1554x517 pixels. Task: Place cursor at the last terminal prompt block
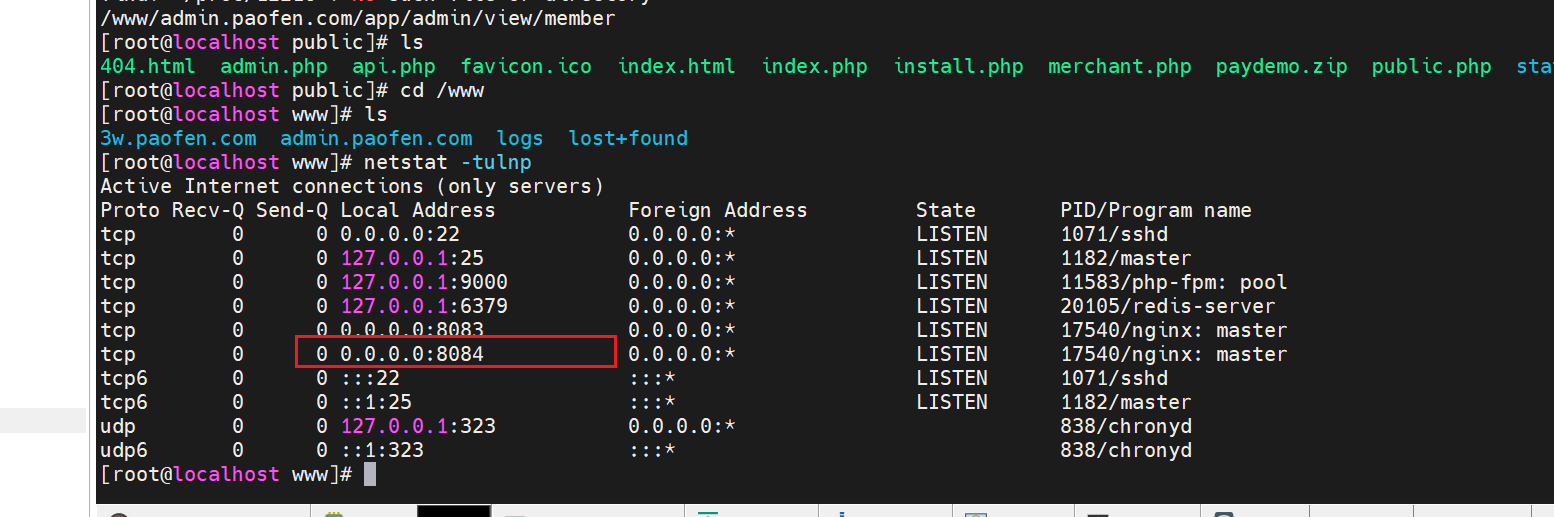(x=370, y=474)
